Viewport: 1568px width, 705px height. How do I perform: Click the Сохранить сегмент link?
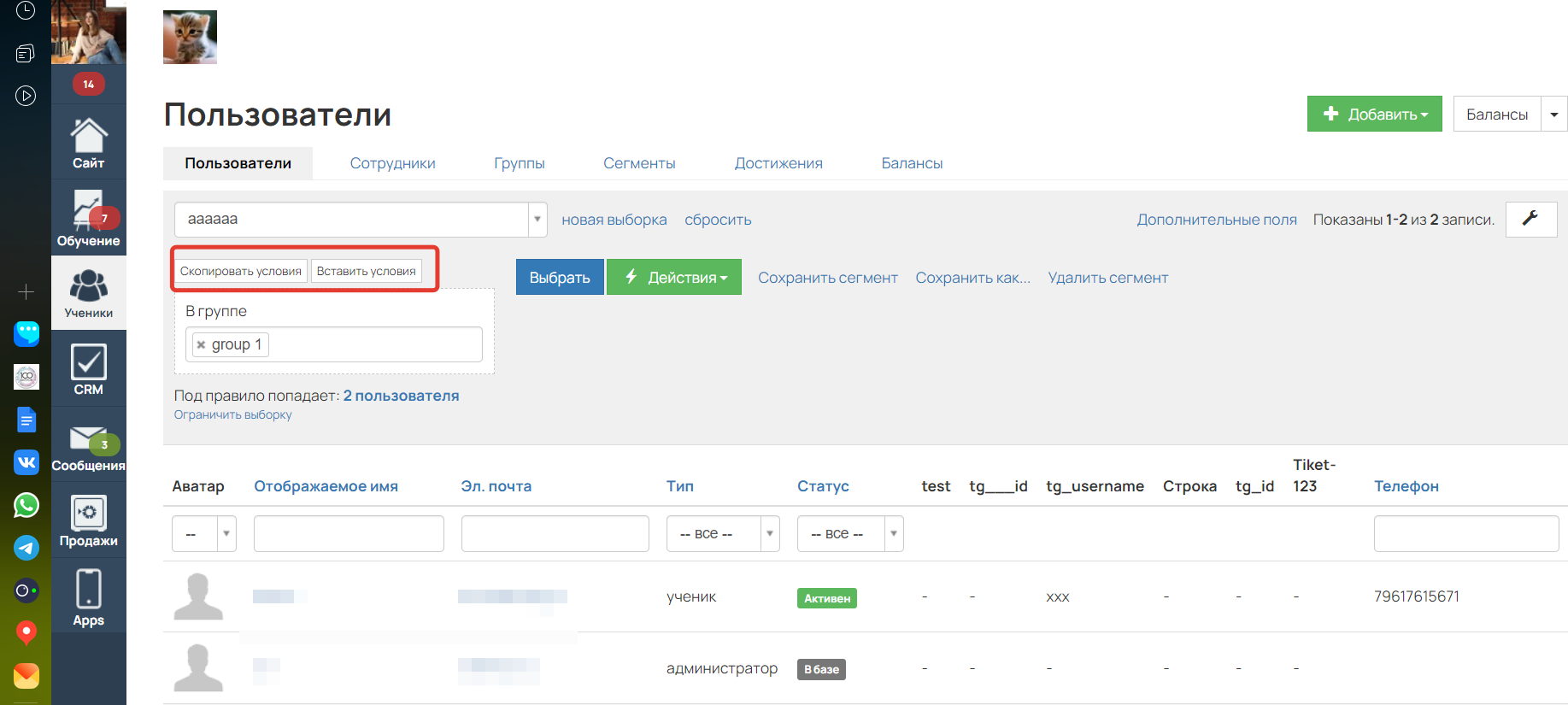click(827, 278)
